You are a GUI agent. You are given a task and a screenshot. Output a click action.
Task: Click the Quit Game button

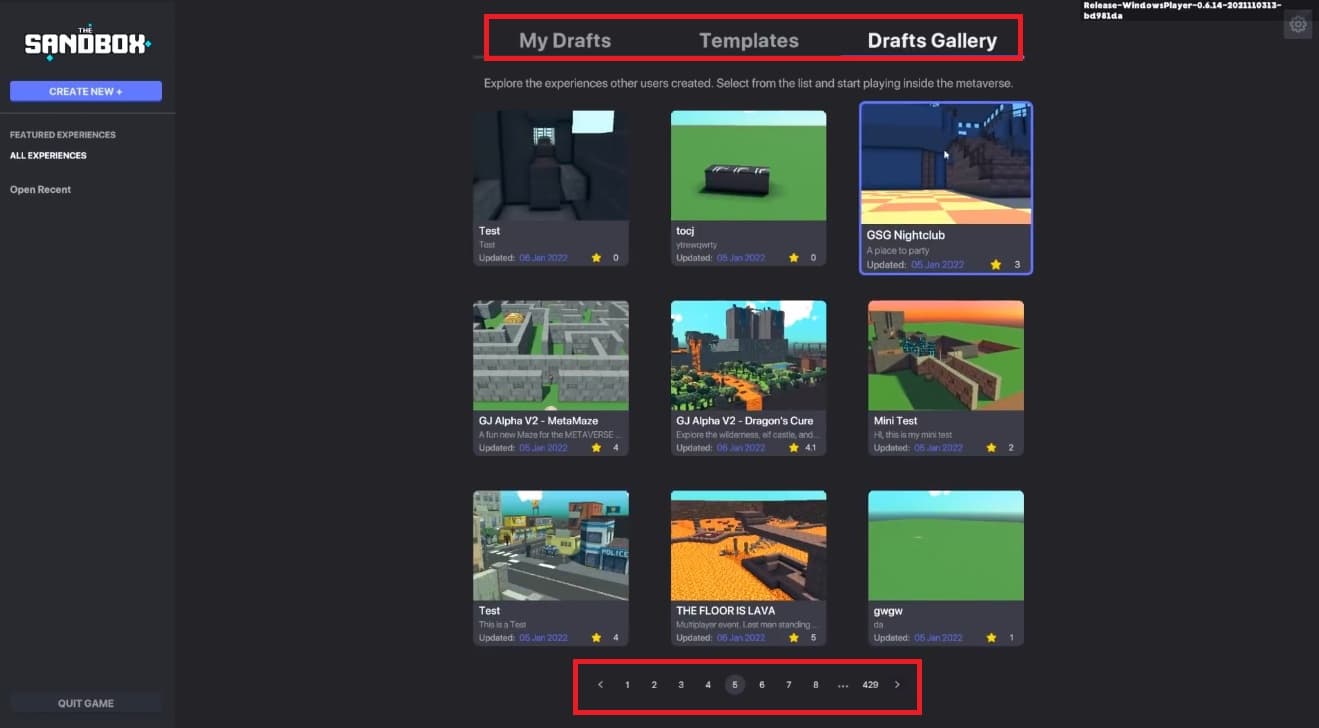click(86, 703)
